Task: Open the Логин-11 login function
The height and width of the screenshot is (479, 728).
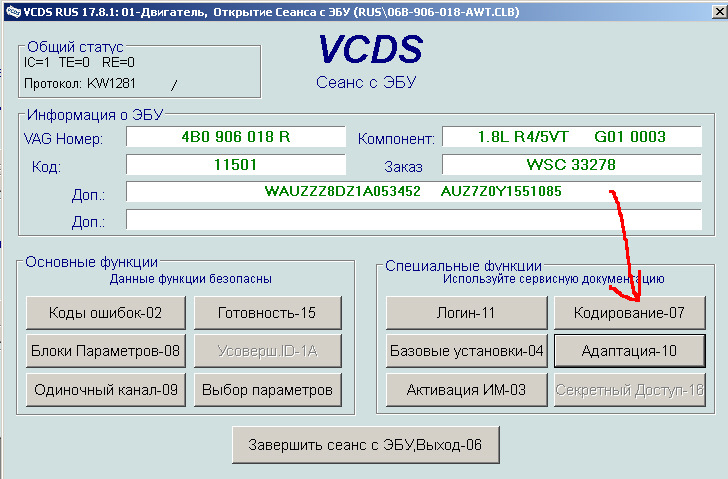Action: (466, 313)
